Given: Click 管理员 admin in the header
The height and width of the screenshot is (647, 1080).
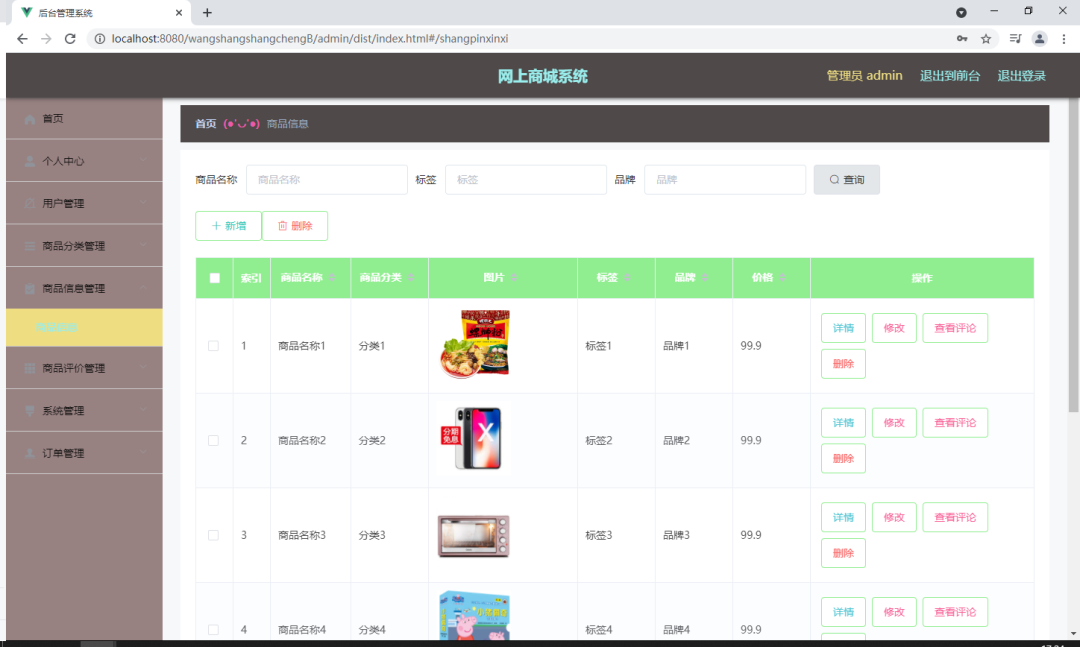Looking at the screenshot, I should pos(864,76).
